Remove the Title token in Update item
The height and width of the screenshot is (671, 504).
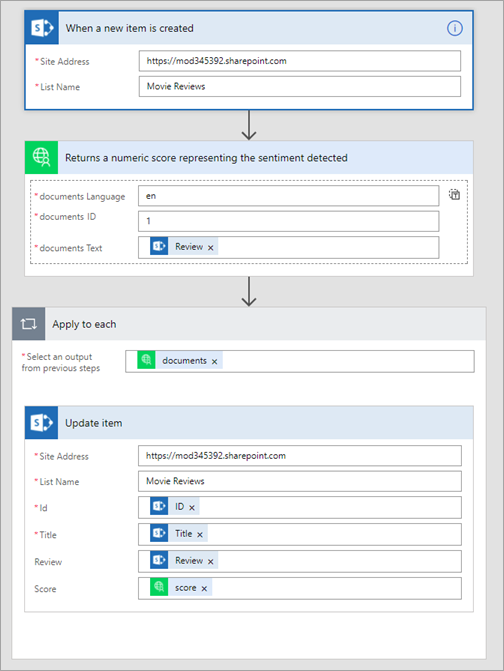(200, 535)
